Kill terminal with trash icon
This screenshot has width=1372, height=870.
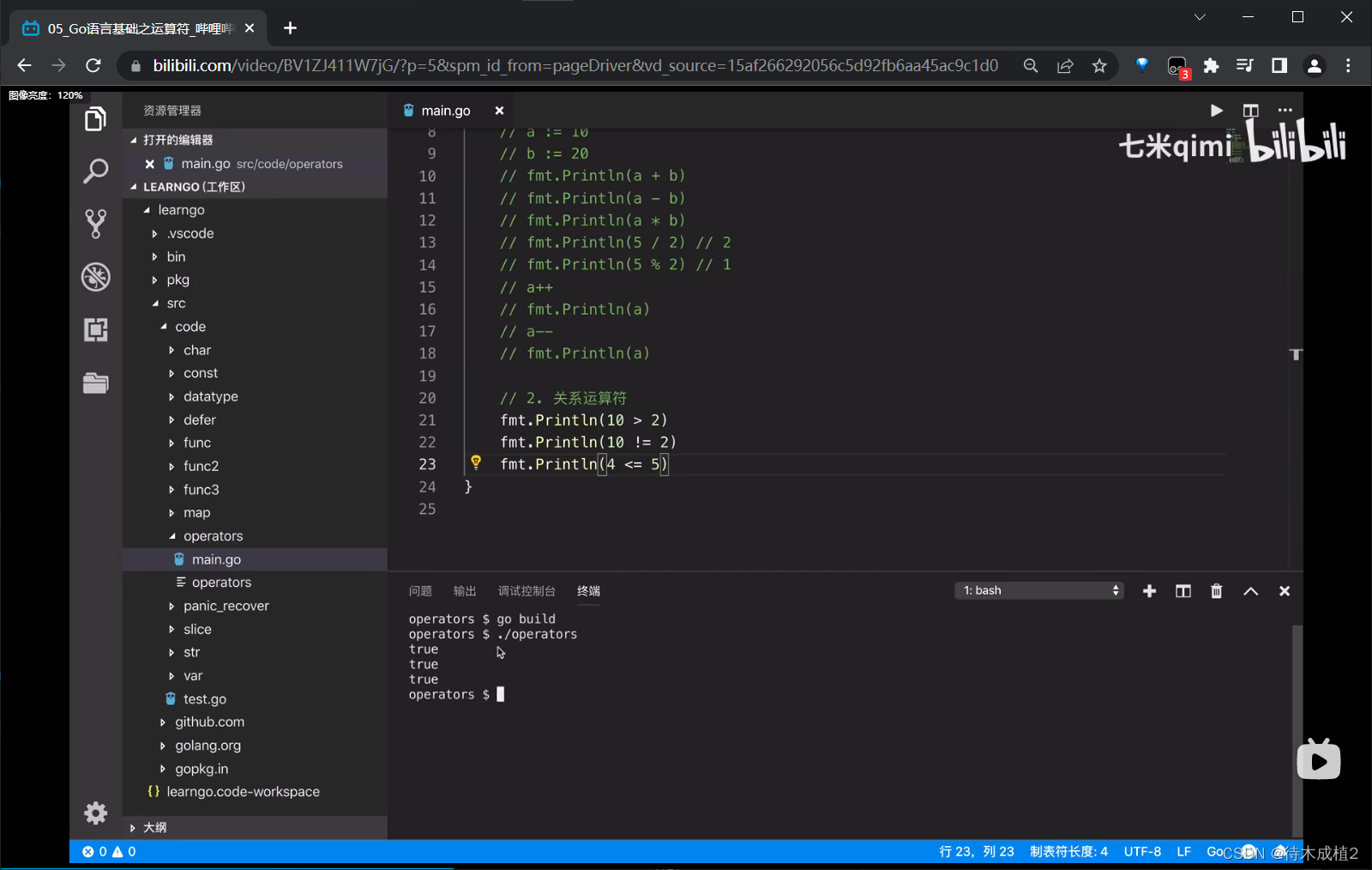(1216, 591)
